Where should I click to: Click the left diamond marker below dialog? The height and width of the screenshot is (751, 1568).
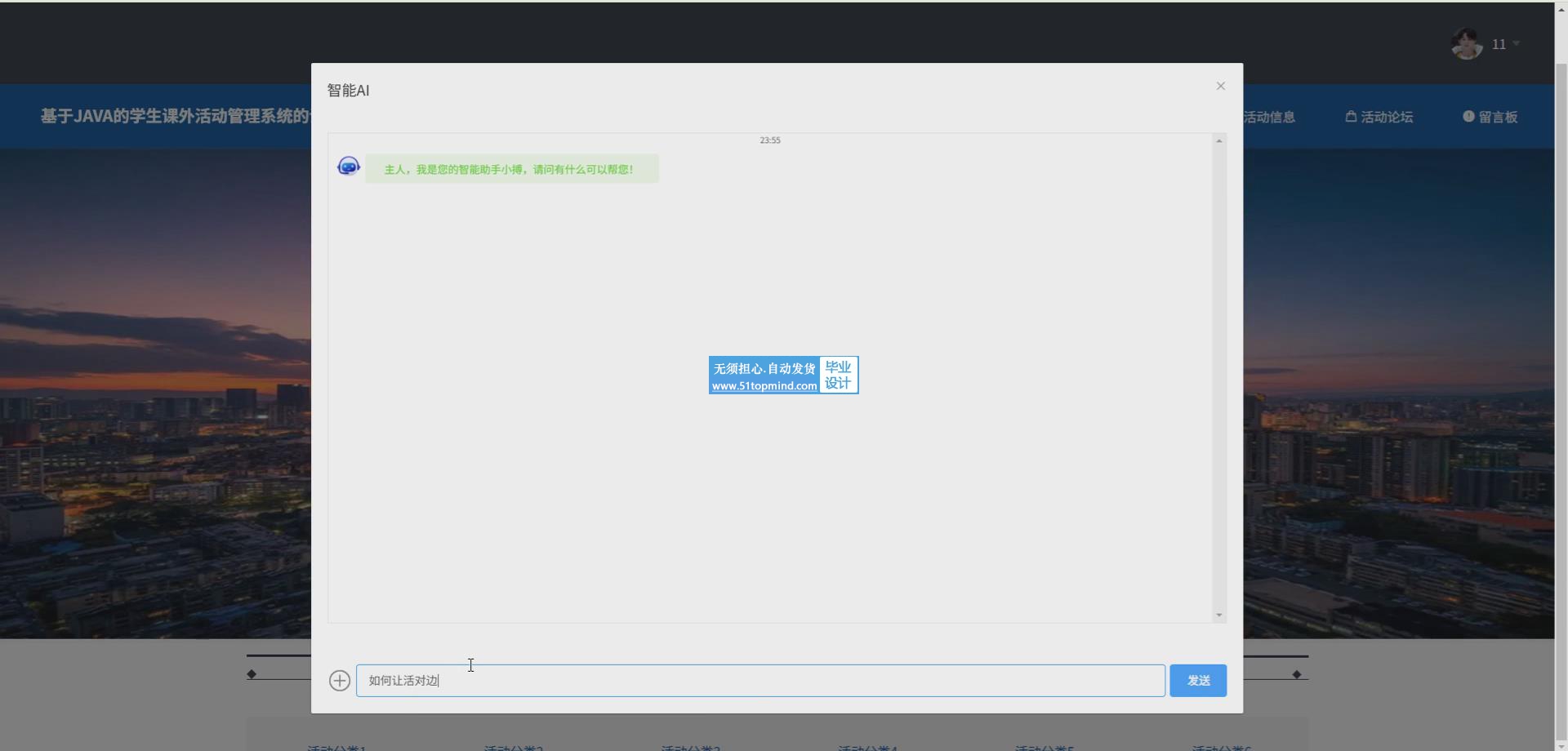252,674
